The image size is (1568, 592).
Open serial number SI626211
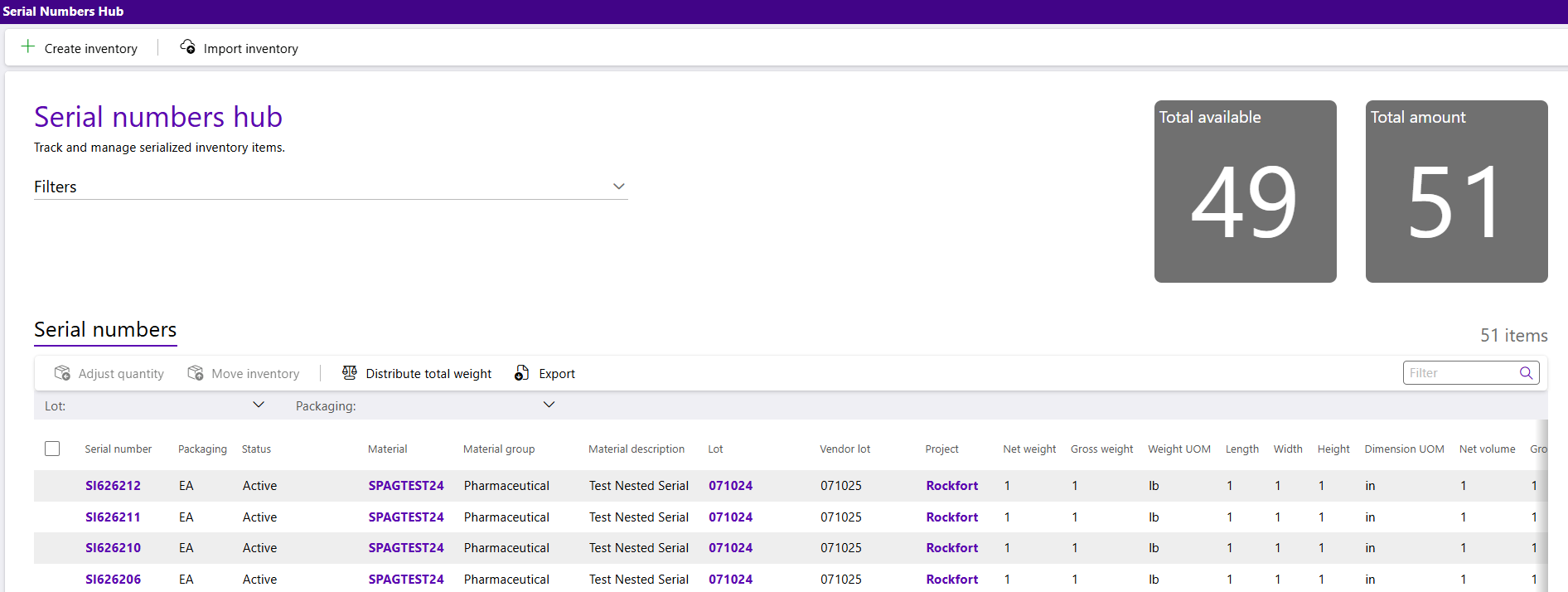pos(113,517)
